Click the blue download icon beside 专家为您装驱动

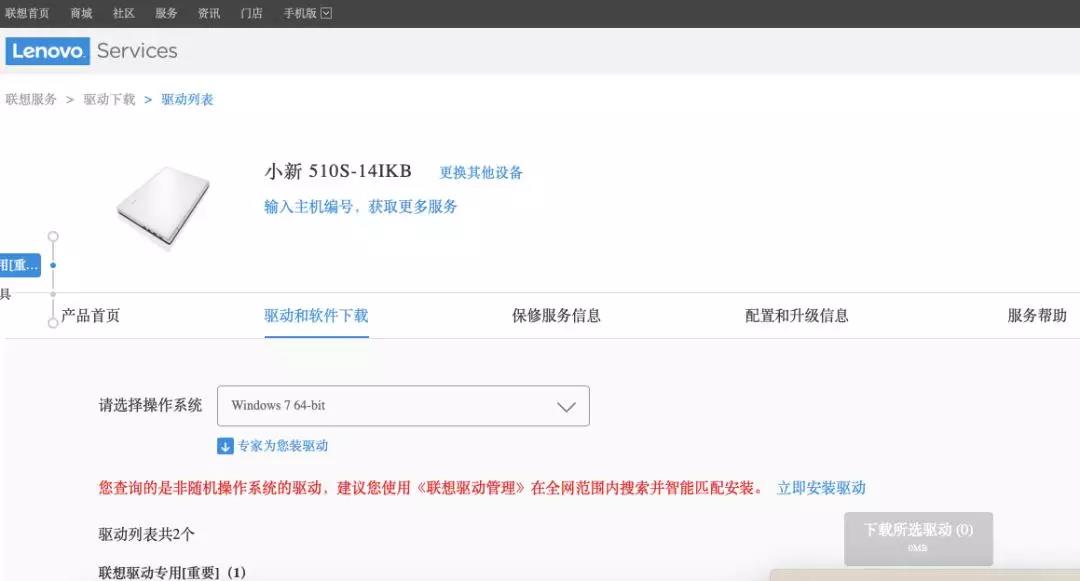tap(223, 445)
